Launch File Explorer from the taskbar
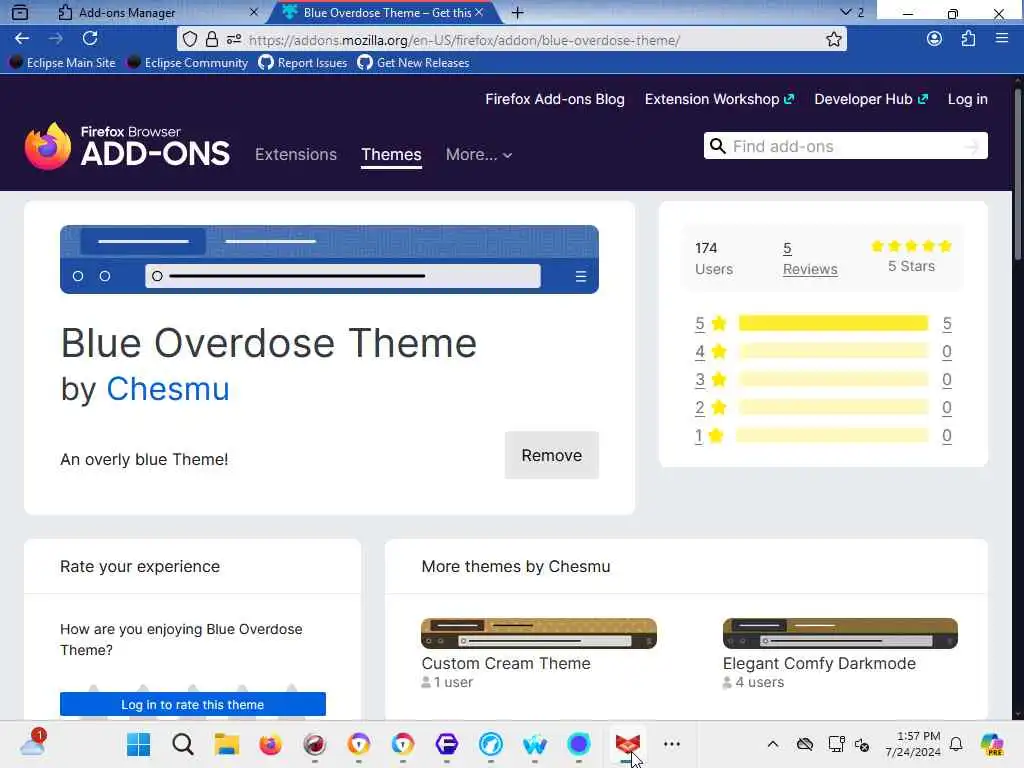The image size is (1024, 768). tap(227, 744)
